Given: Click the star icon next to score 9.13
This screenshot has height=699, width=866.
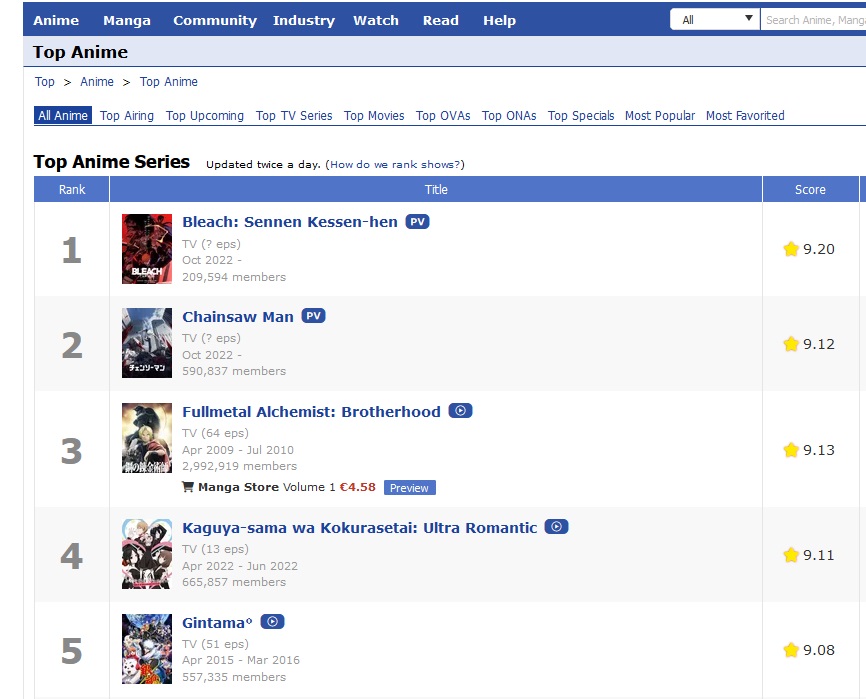Looking at the screenshot, I should tap(791, 450).
